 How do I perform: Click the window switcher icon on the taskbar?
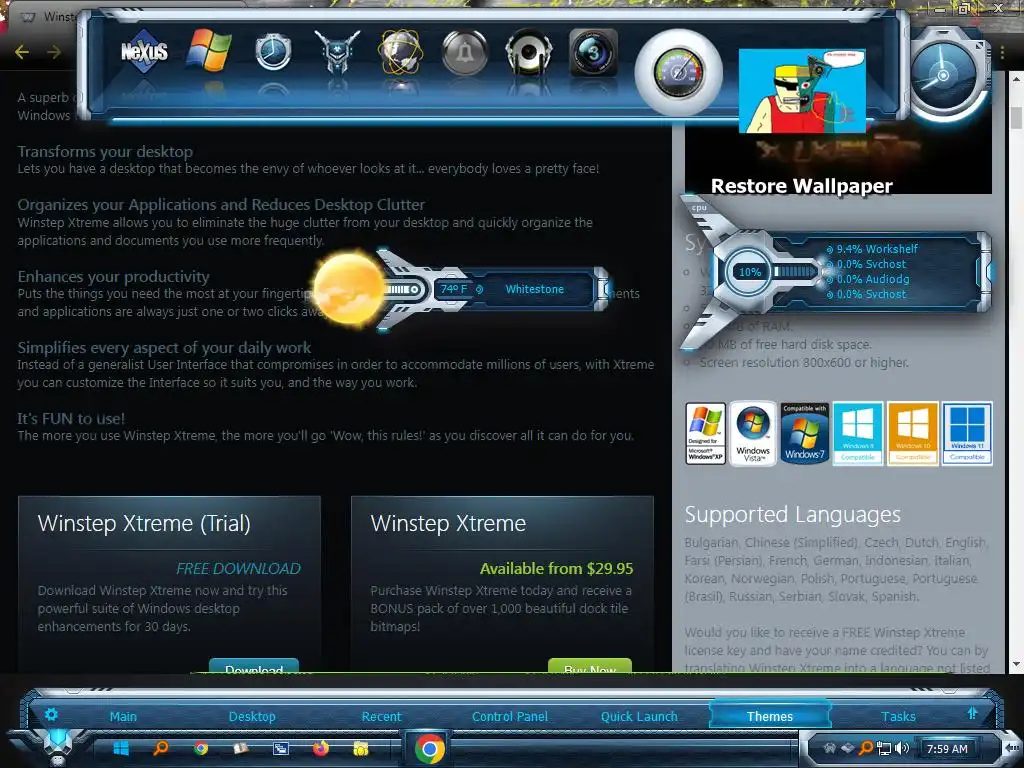tap(281, 748)
